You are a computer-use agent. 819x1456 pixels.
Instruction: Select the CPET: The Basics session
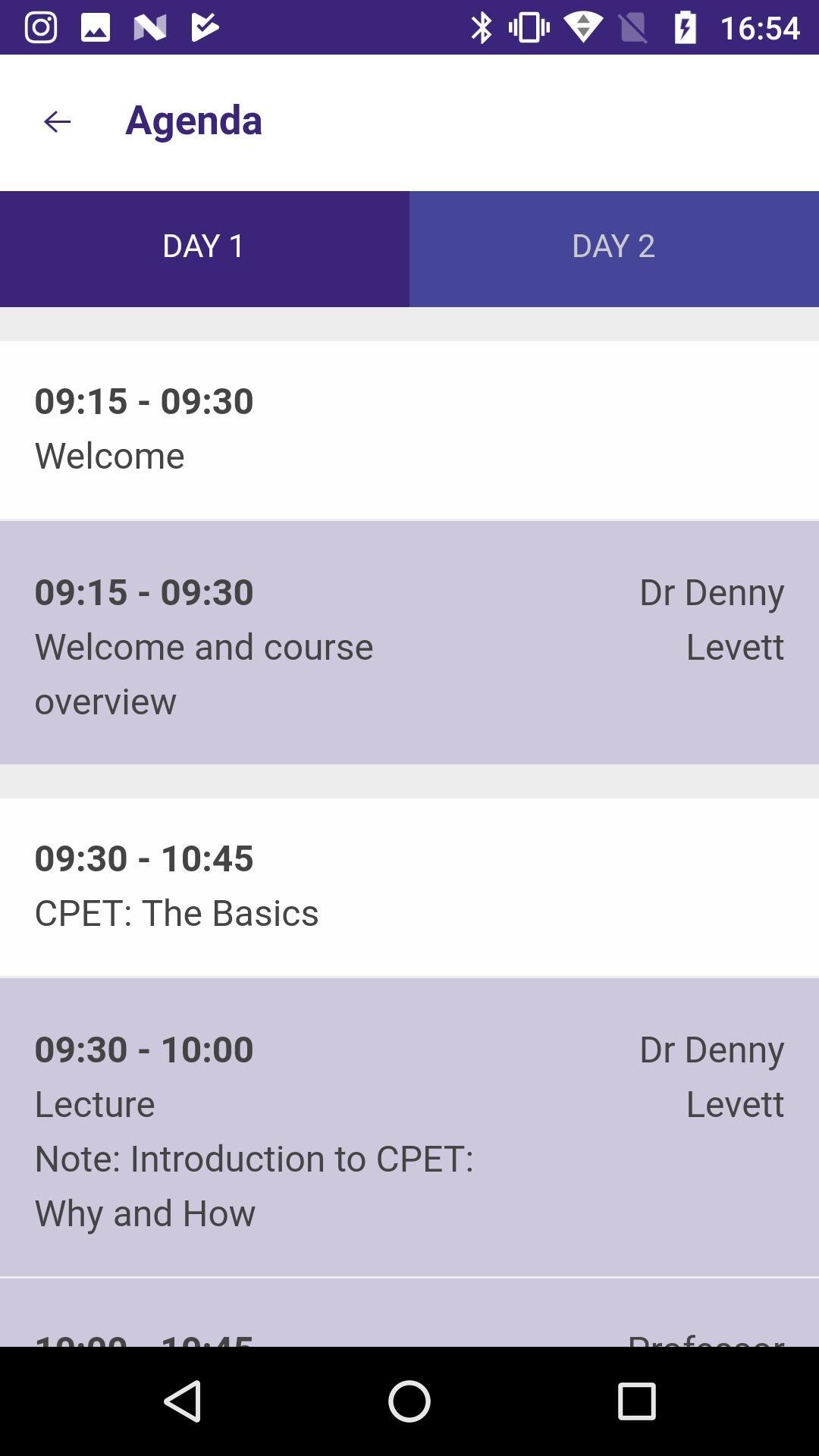pyautogui.click(x=409, y=886)
